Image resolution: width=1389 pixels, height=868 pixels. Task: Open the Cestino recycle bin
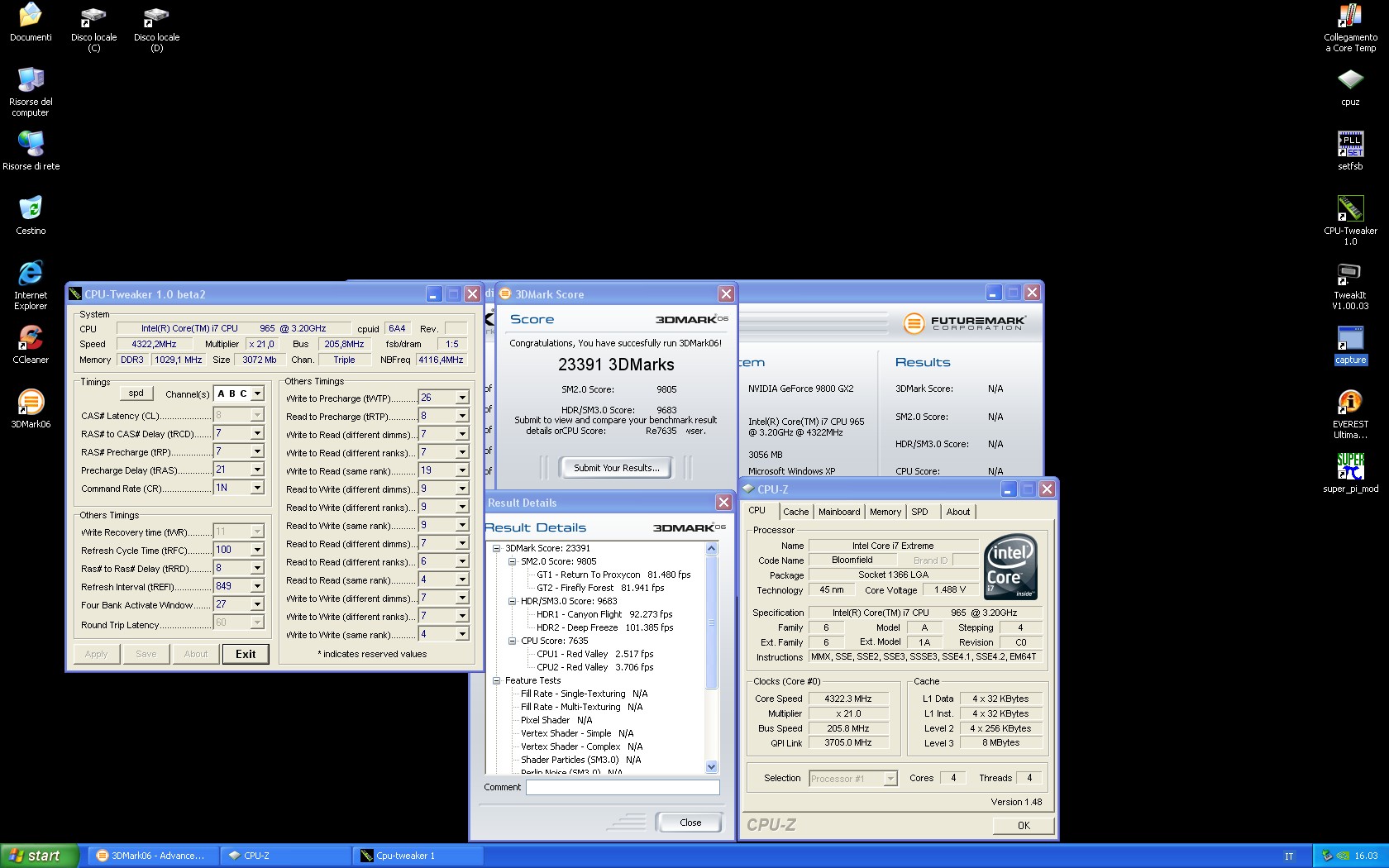[x=31, y=215]
